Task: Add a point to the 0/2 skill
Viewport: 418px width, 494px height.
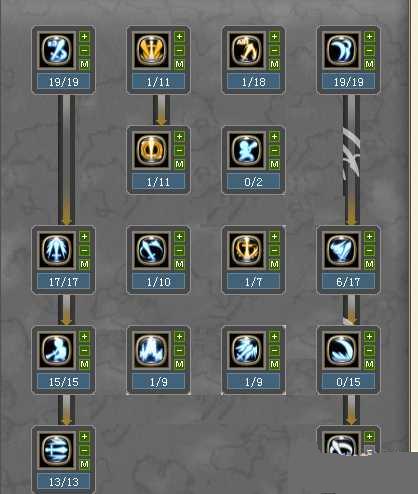Action: pyautogui.click(x=274, y=137)
